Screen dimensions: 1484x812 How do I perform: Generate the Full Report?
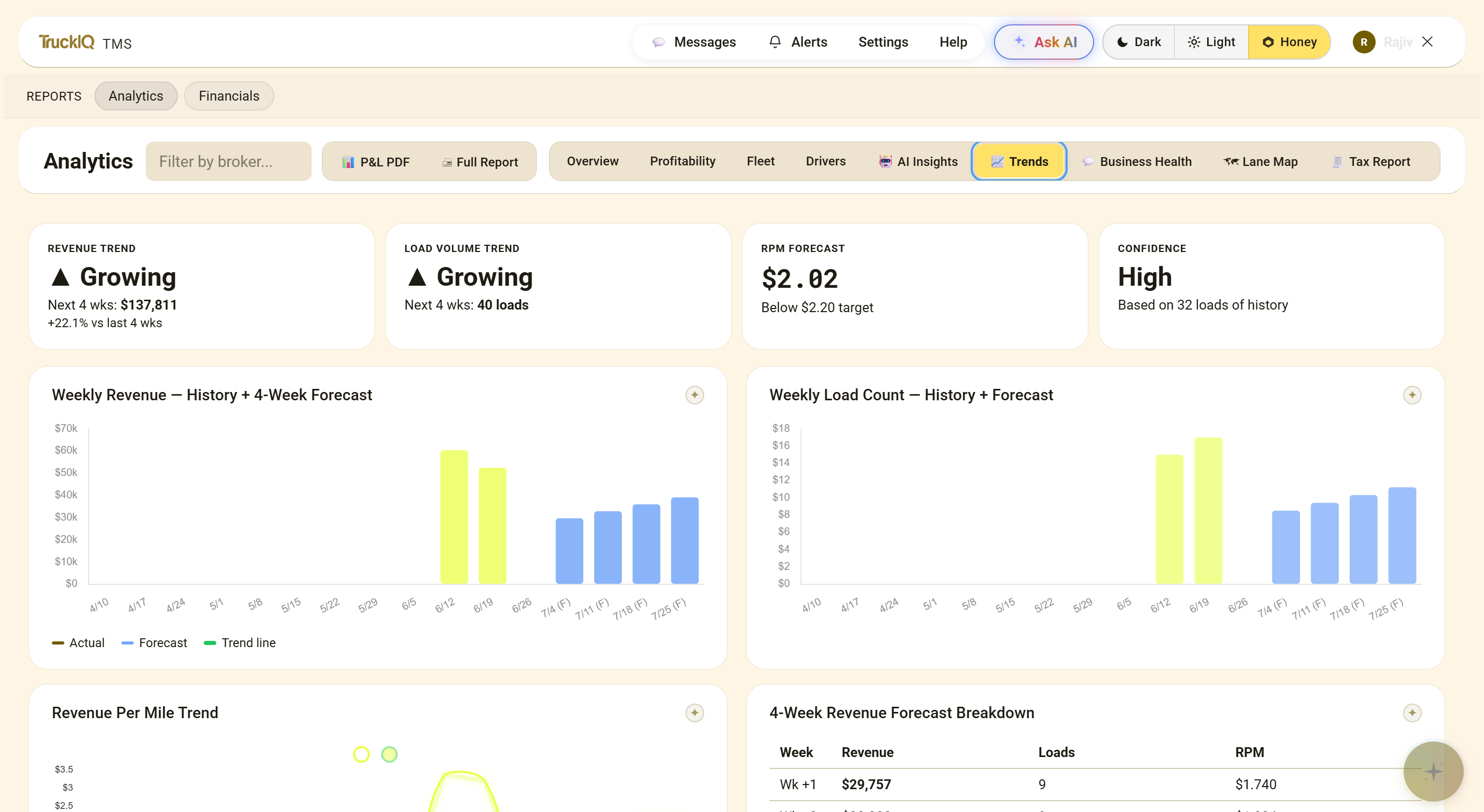(480, 162)
